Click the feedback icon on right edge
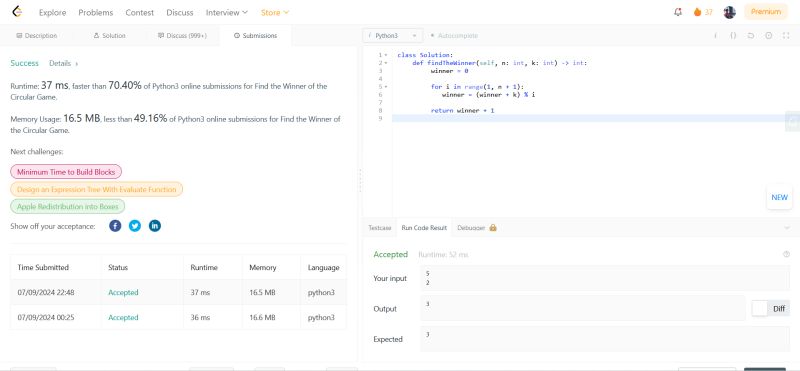The image size is (800, 371). click(793, 121)
